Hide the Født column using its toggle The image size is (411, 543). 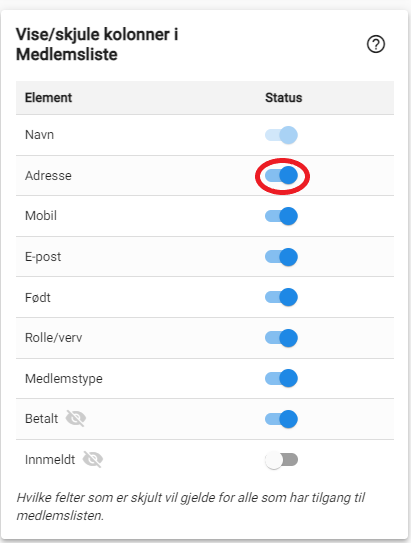(281, 297)
